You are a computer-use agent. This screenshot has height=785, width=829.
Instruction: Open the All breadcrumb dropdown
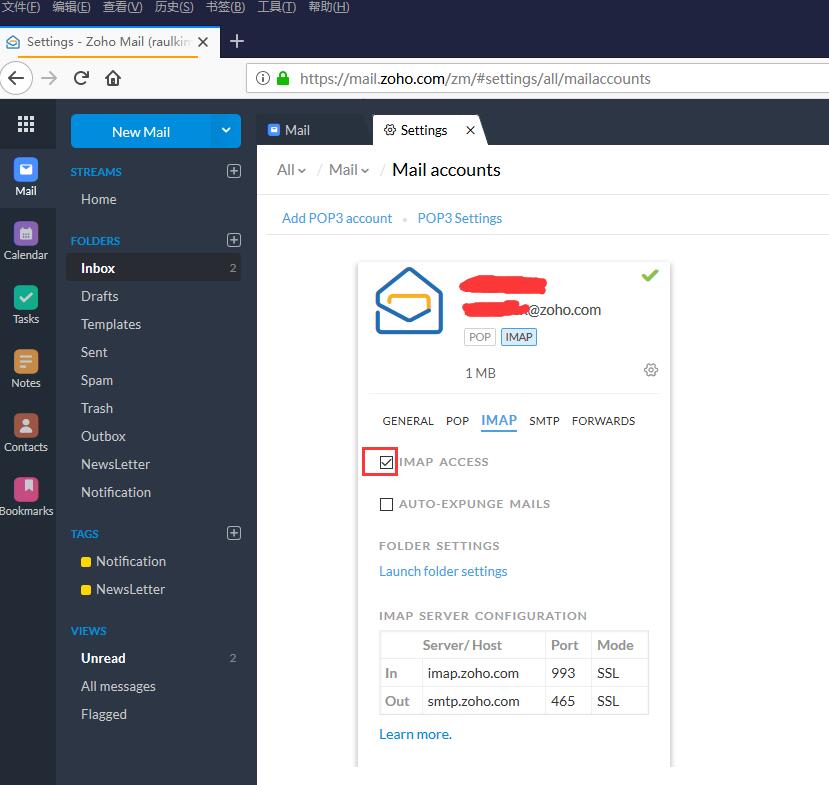291,170
